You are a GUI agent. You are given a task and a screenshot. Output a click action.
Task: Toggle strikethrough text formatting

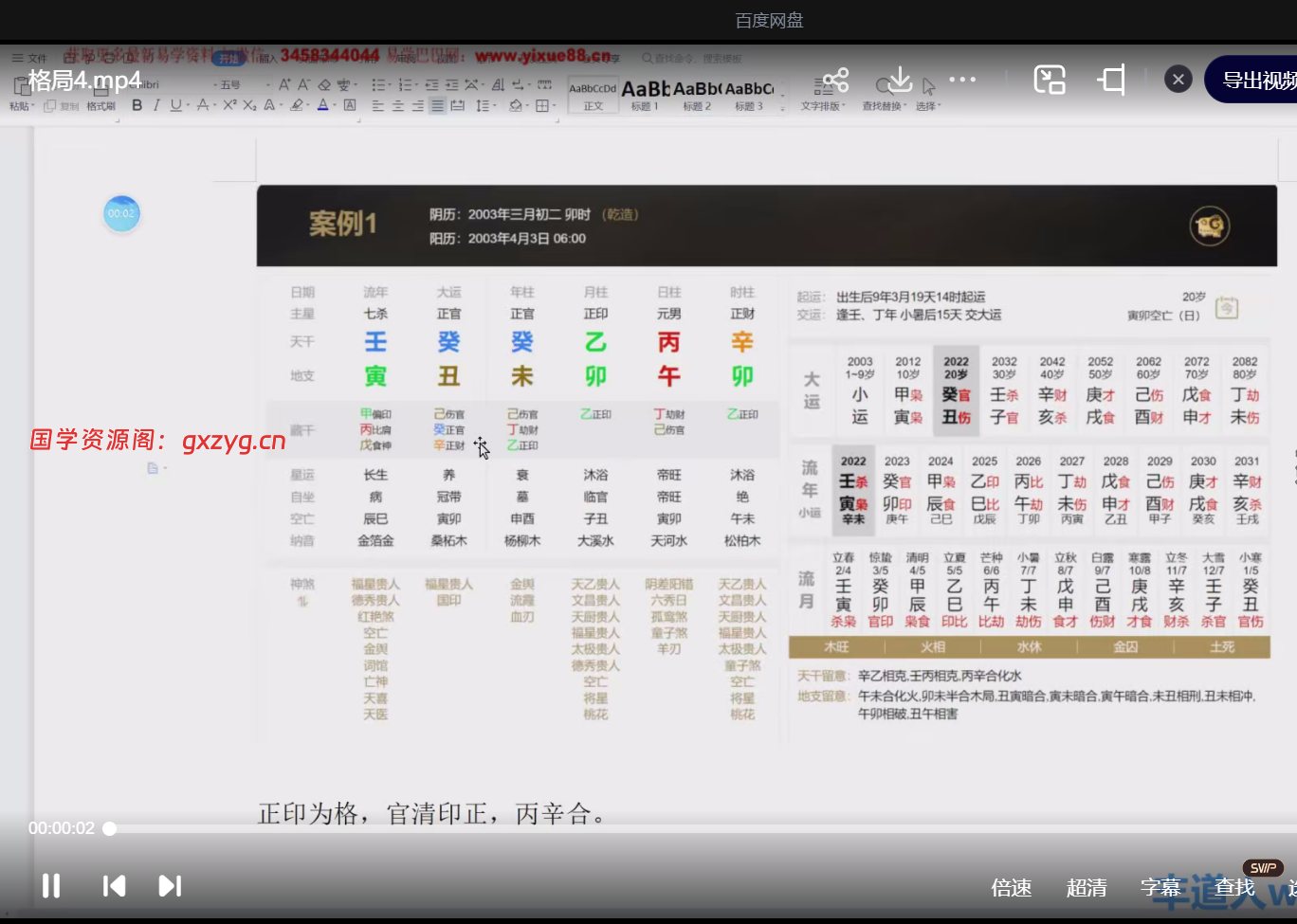203,105
